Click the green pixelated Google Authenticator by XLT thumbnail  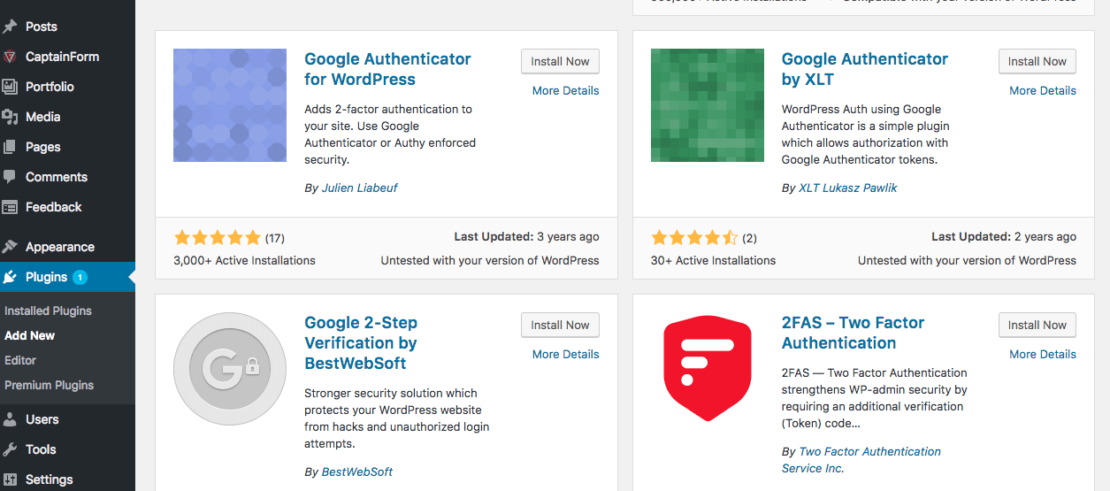tap(707, 105)
